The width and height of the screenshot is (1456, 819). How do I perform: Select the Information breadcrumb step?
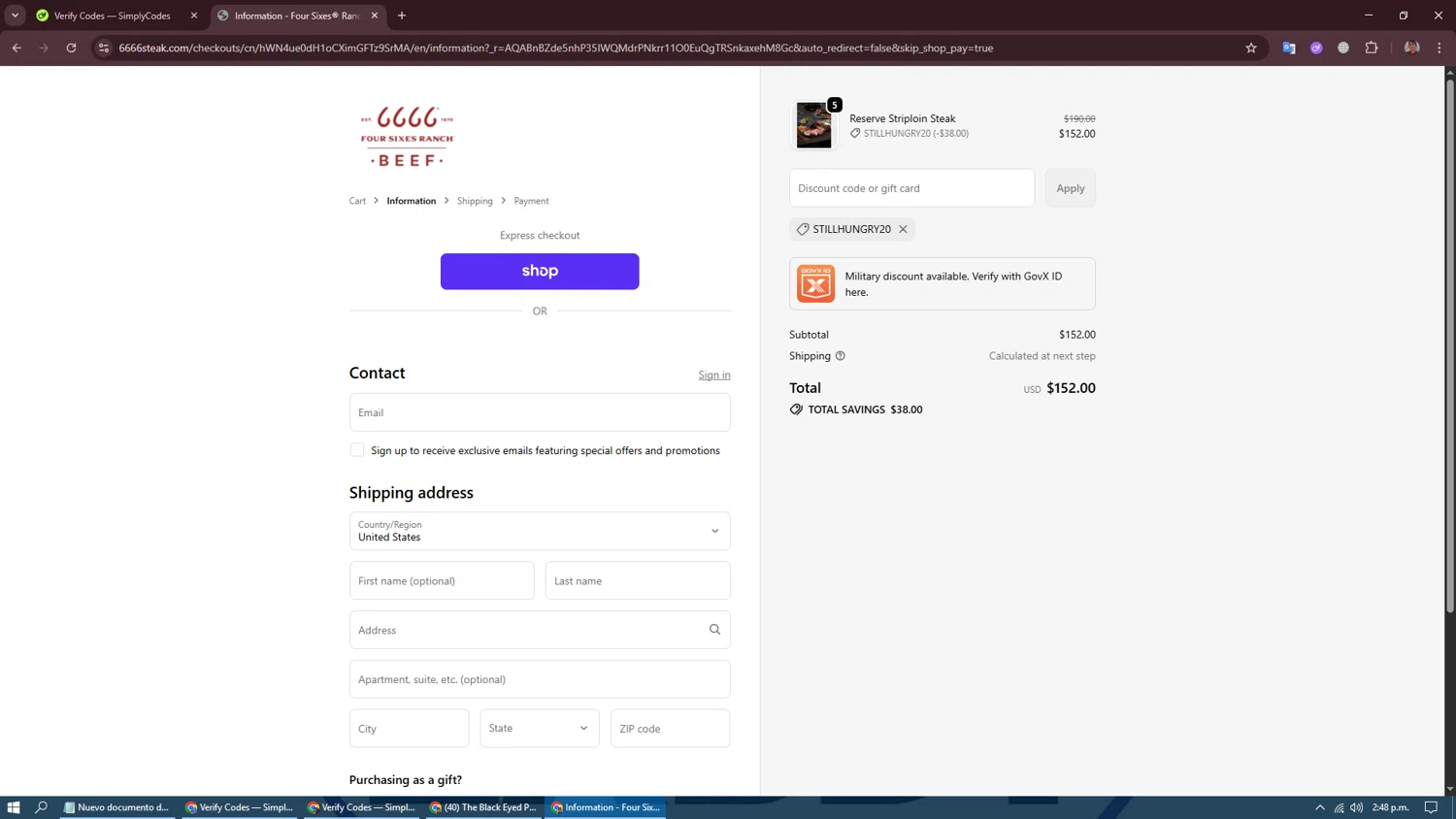(412, 201)
